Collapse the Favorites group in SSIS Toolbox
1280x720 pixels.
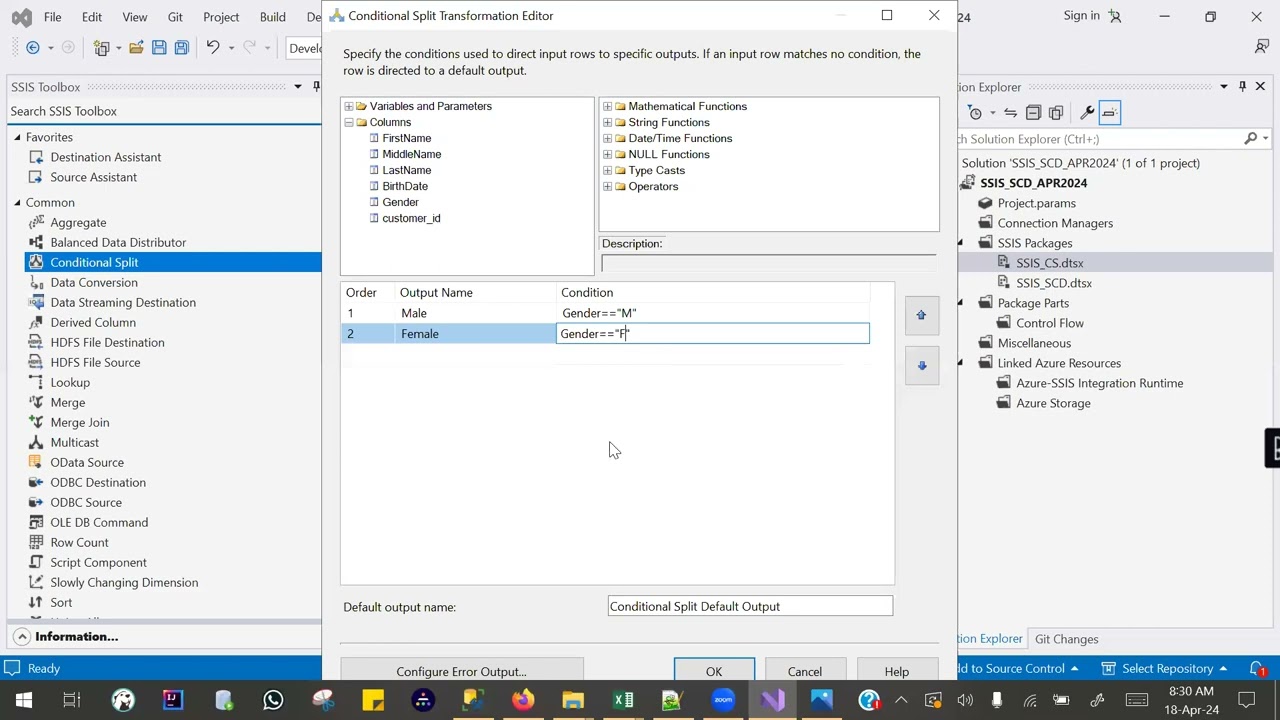click(17, 137)
